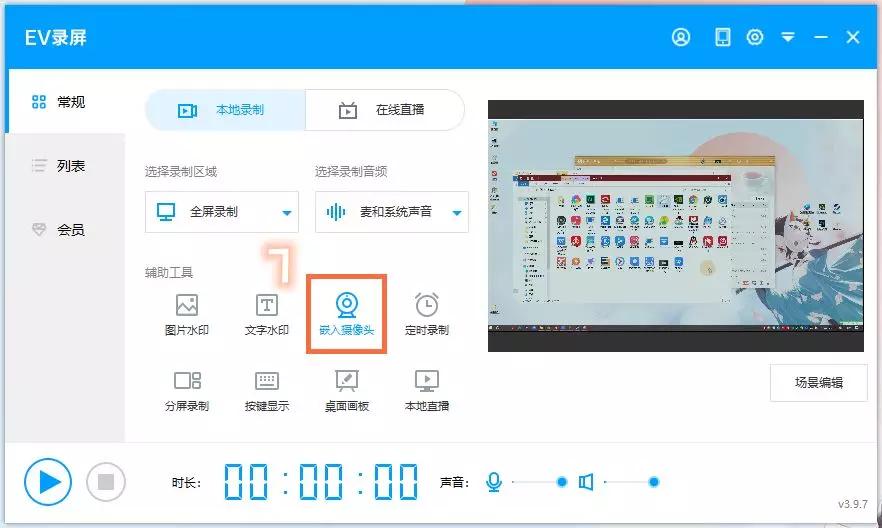Click the screen preview thumbnail
Viewport: 882px width, 528px height.
pos(676,226)
